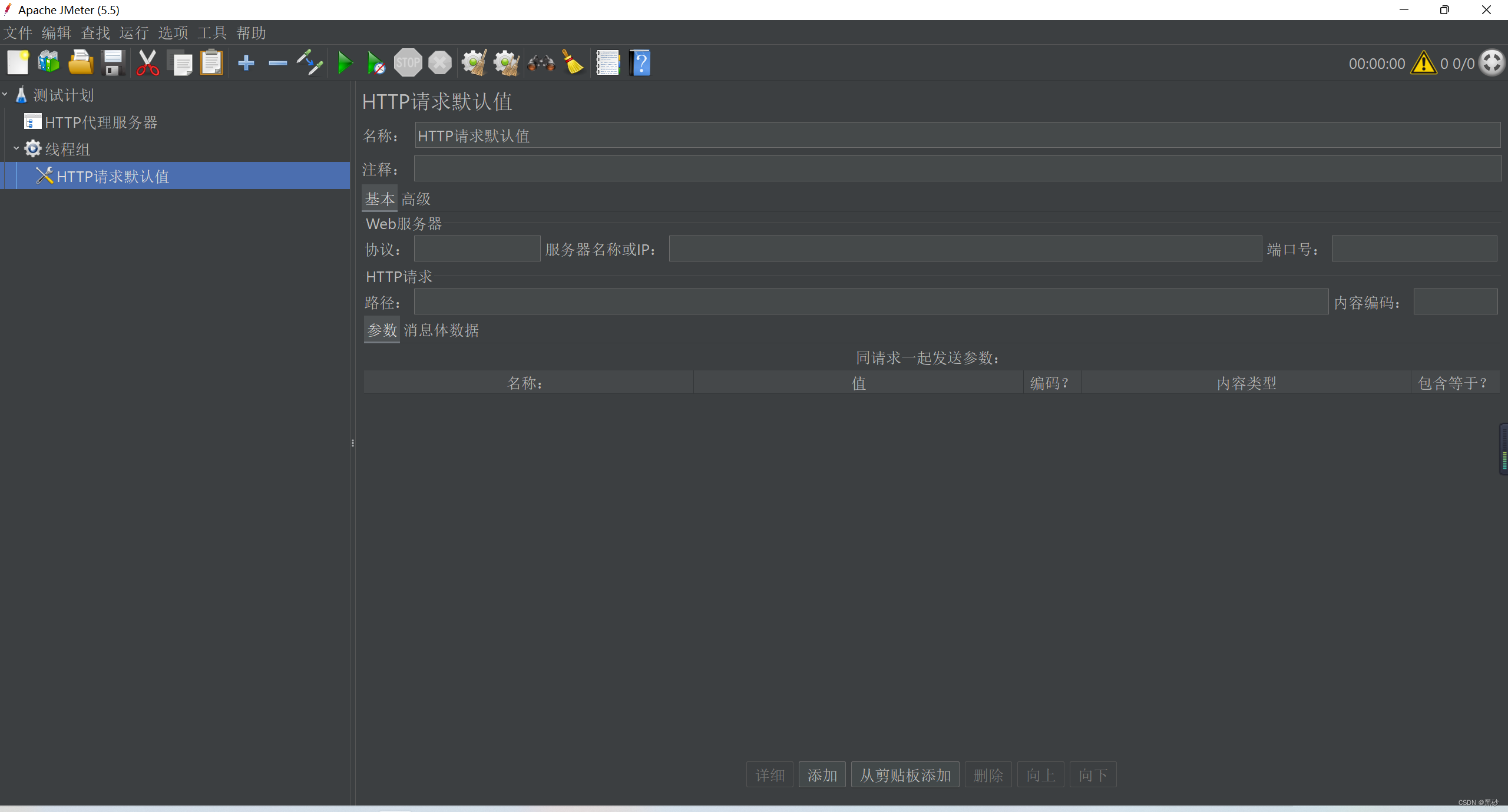1508x812 pixels.
Task: Click the 服务器名称或IP input field
Action: (965, 249)
